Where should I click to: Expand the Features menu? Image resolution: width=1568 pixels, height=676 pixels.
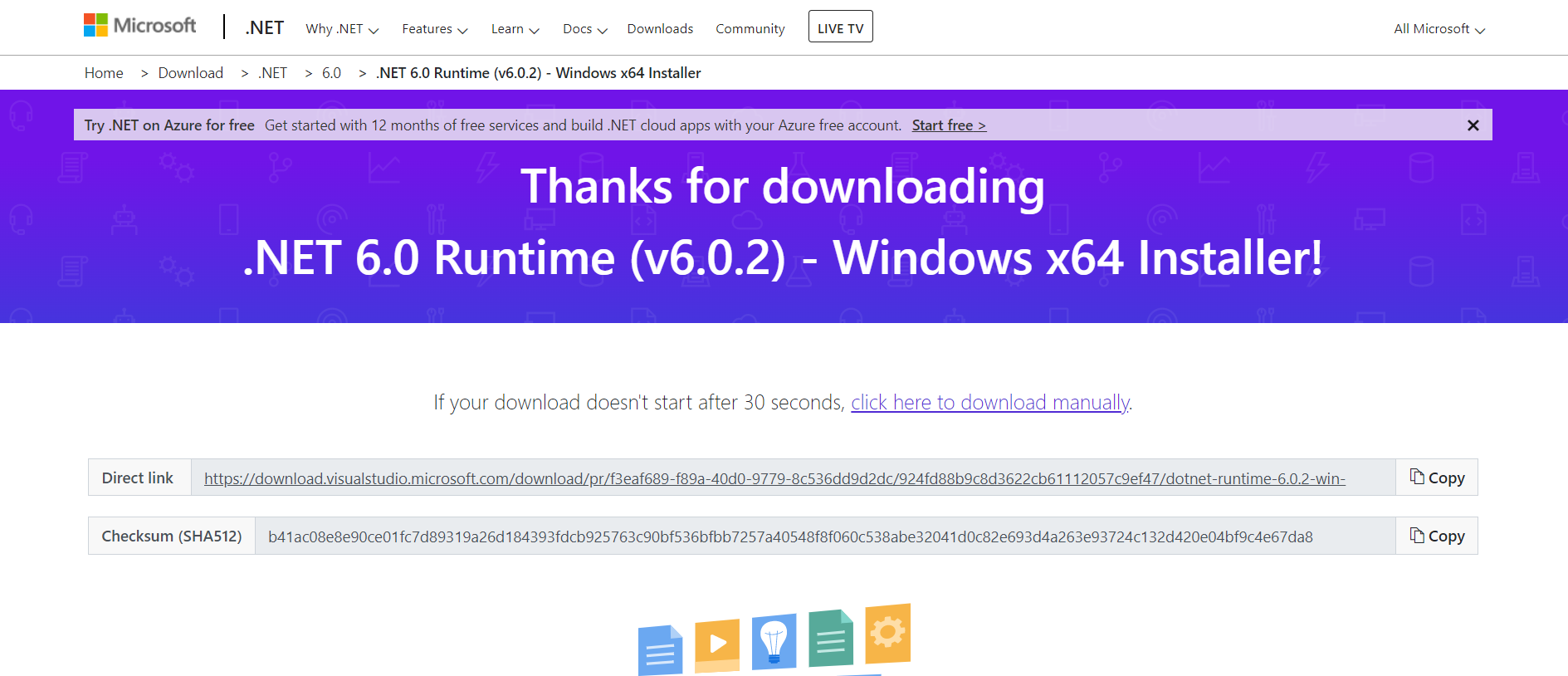coord(435,29)
